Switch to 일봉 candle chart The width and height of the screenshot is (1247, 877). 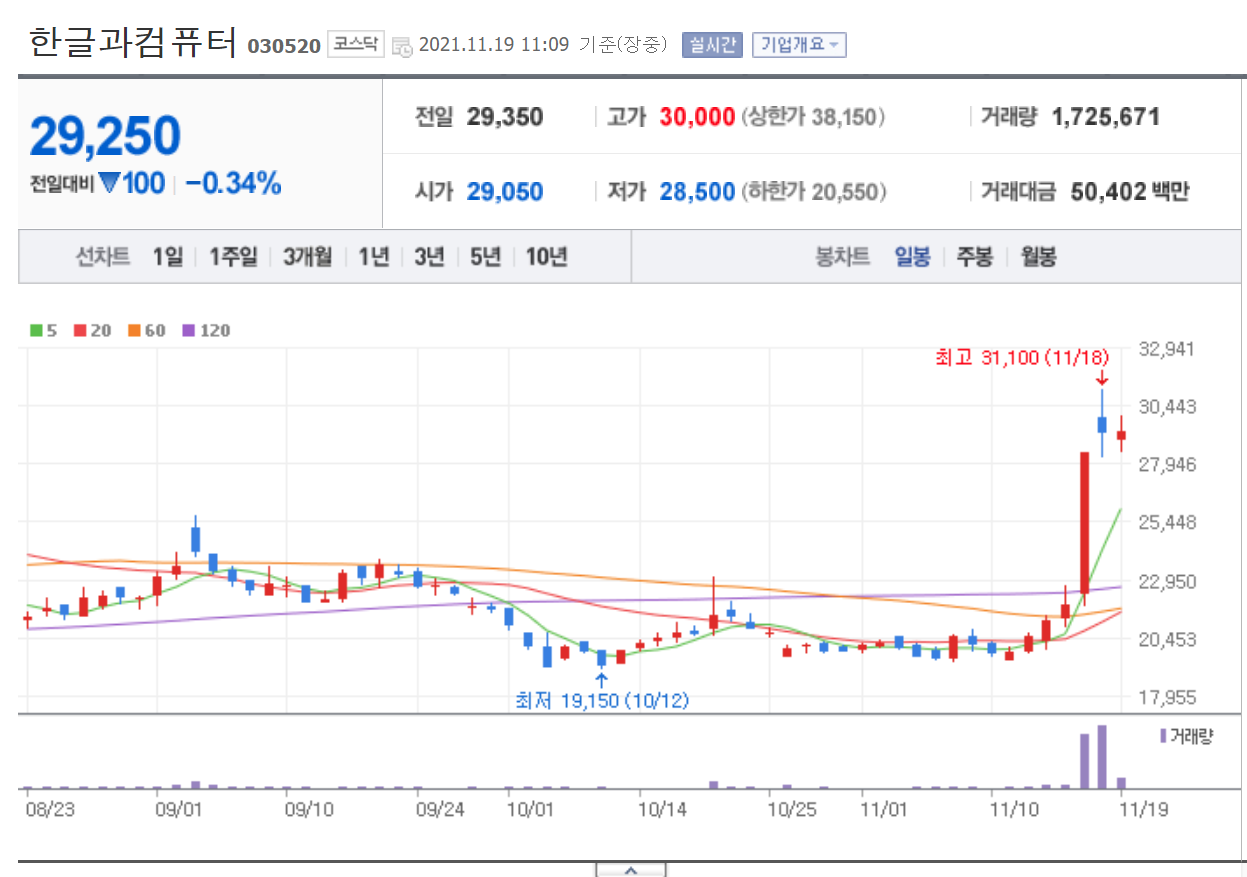tap(912, 257)
